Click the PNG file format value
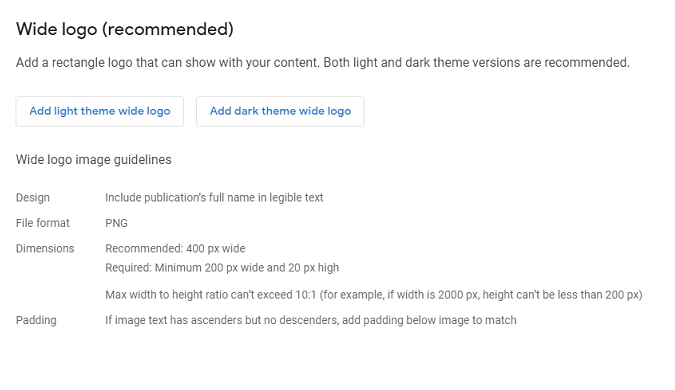 pyautogui.click(x=116, y=223)
